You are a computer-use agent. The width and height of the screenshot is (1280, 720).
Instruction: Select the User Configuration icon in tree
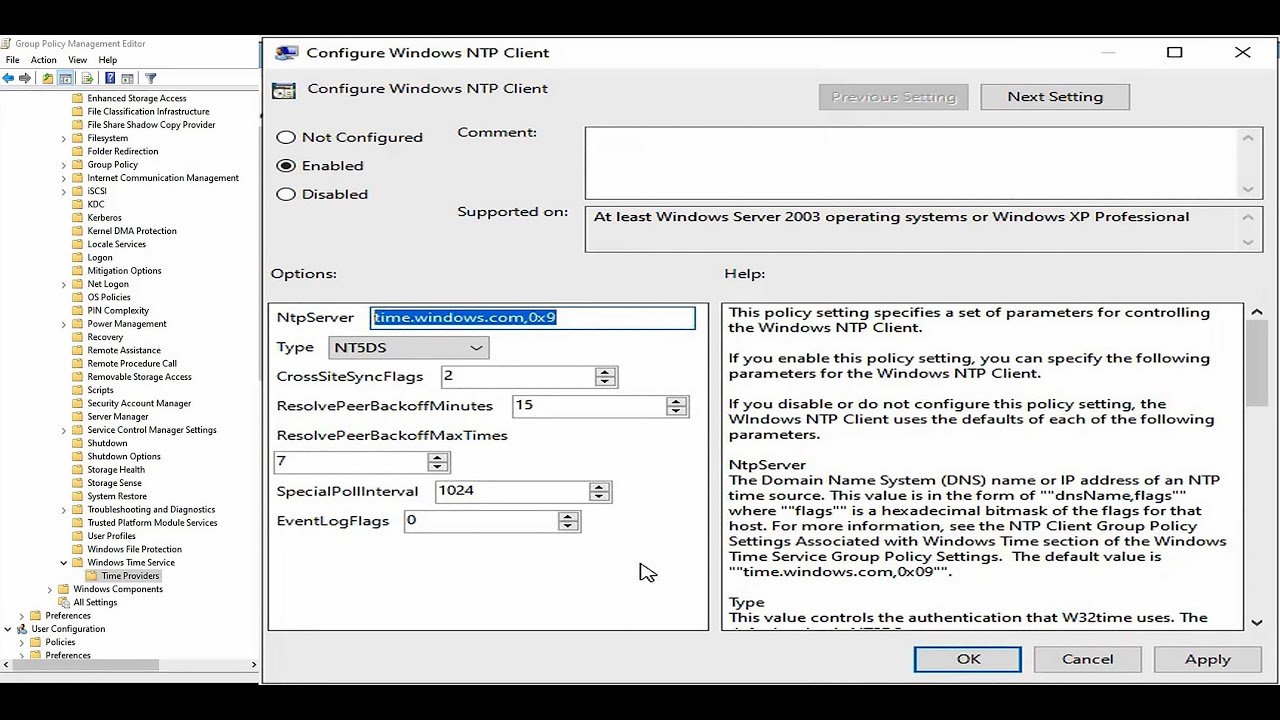point(22,629)
